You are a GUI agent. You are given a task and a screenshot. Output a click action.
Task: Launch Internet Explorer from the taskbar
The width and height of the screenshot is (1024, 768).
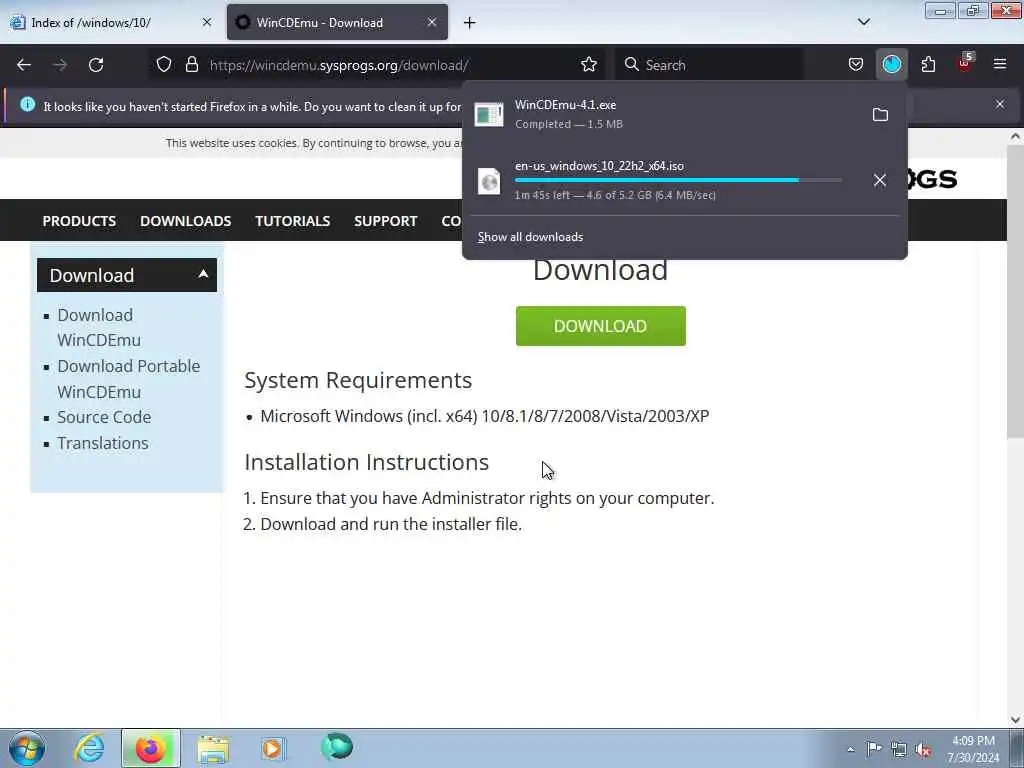(x=89, y=748)
